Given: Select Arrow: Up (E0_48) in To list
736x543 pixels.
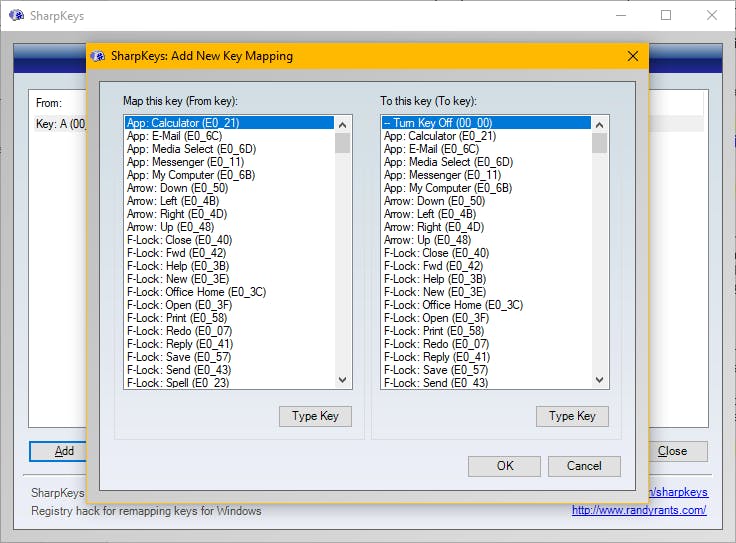Looking at the screenshot, I should point(486,240).
